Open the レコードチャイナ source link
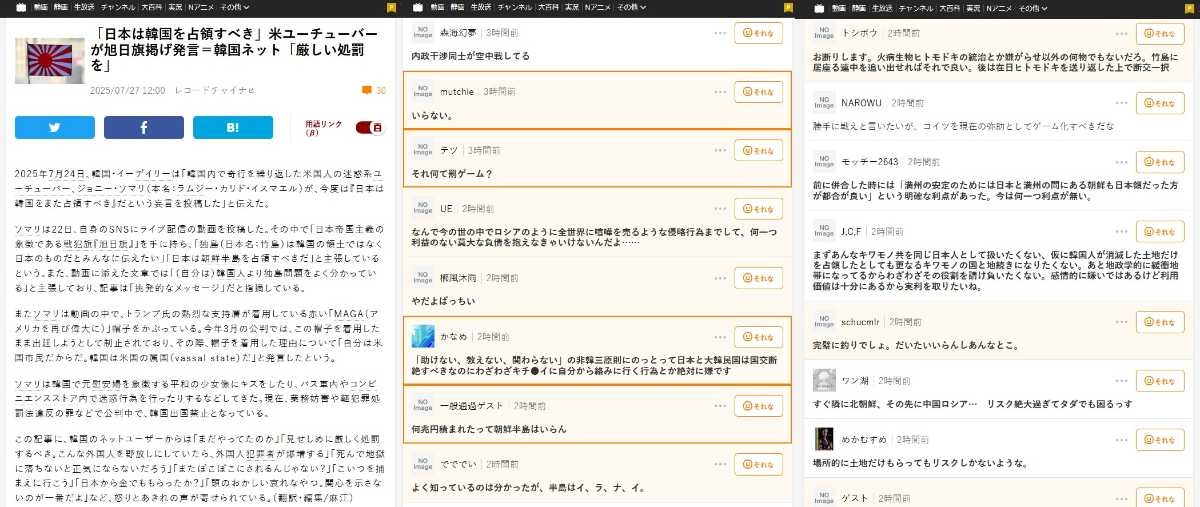 228,91
